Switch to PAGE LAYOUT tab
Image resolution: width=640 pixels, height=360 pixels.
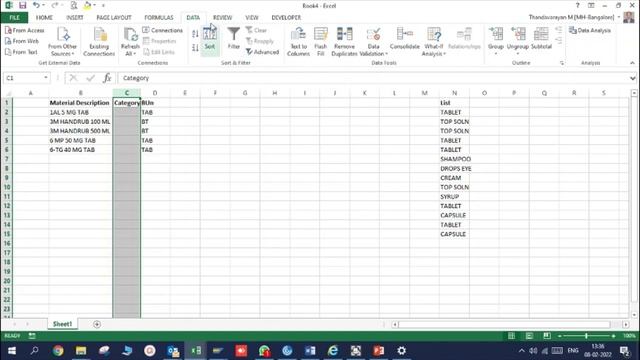point(114,18)
